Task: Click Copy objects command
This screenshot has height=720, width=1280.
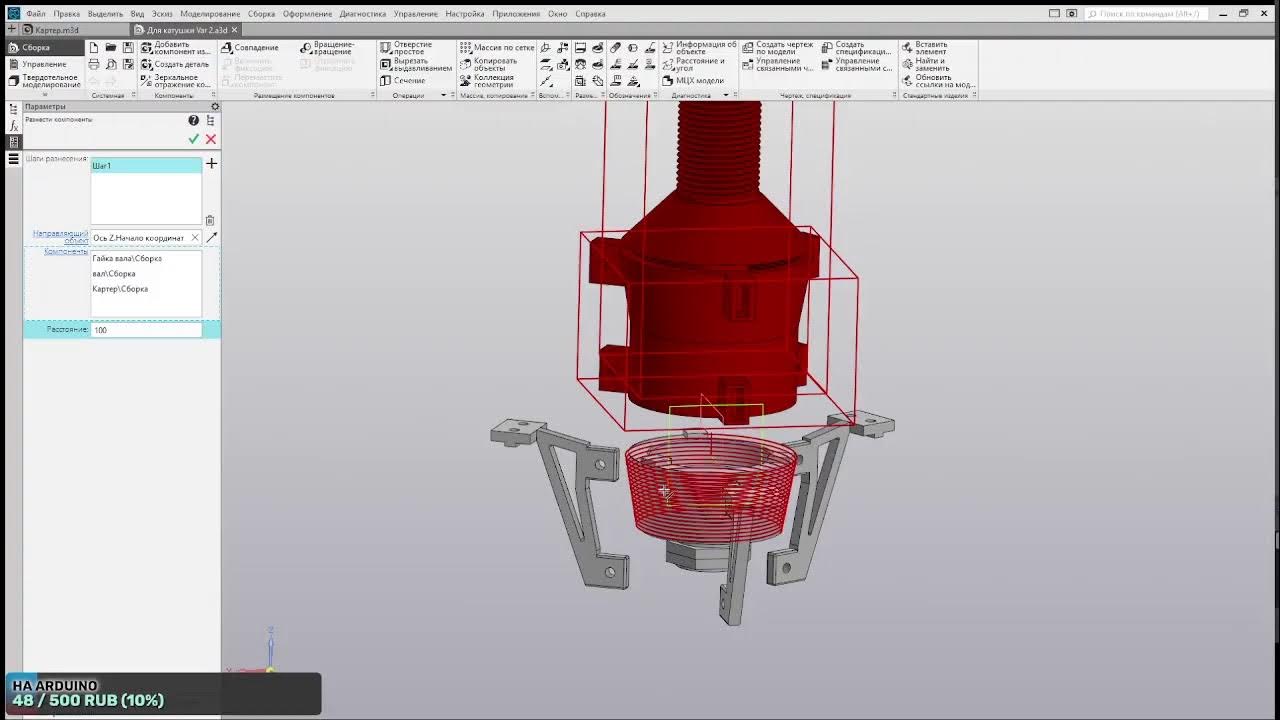Action: pos(488,64)
